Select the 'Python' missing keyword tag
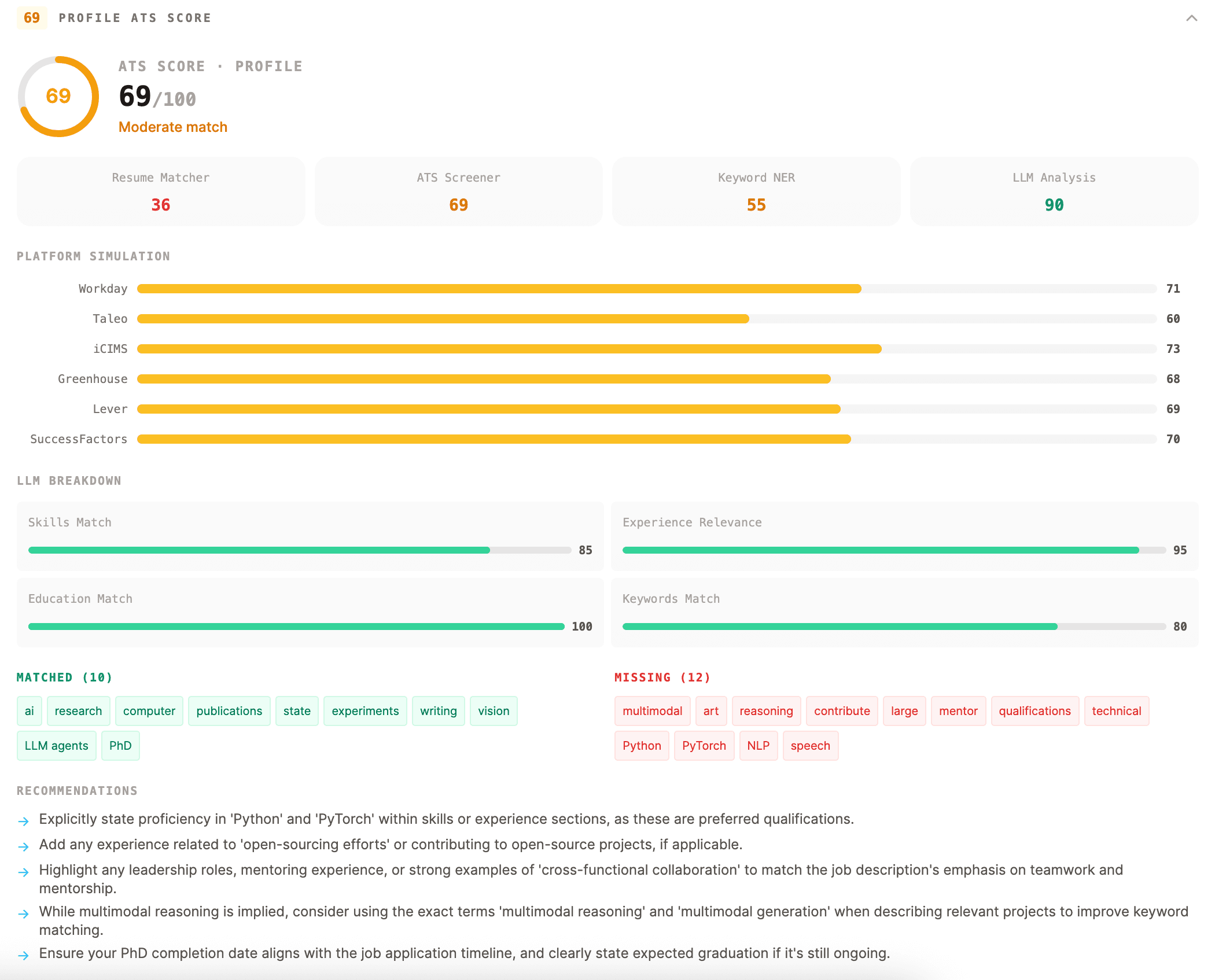This screenshot has height=980, width=1215. click(642, 746)
